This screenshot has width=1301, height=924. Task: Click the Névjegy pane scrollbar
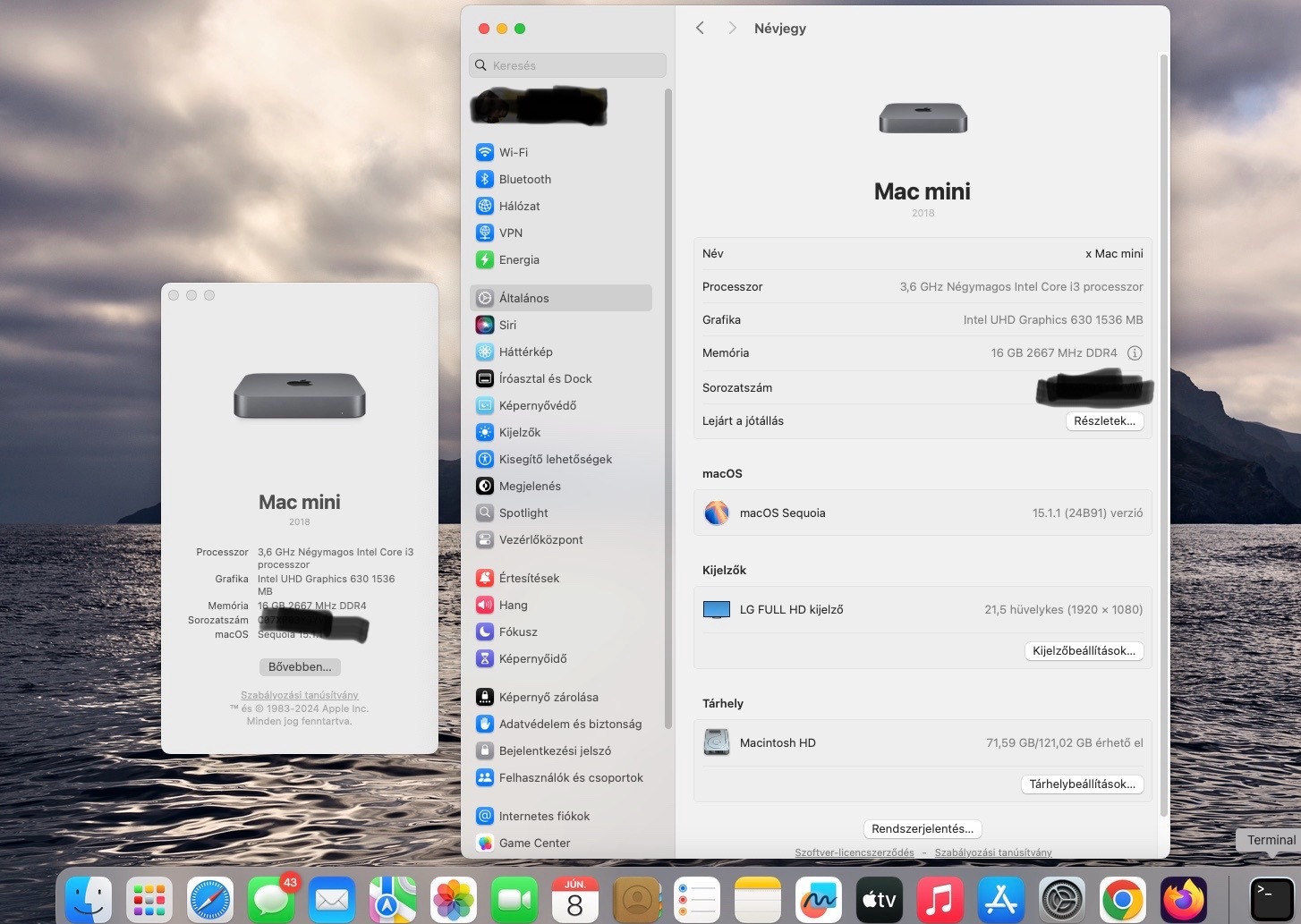[1164, 434]
